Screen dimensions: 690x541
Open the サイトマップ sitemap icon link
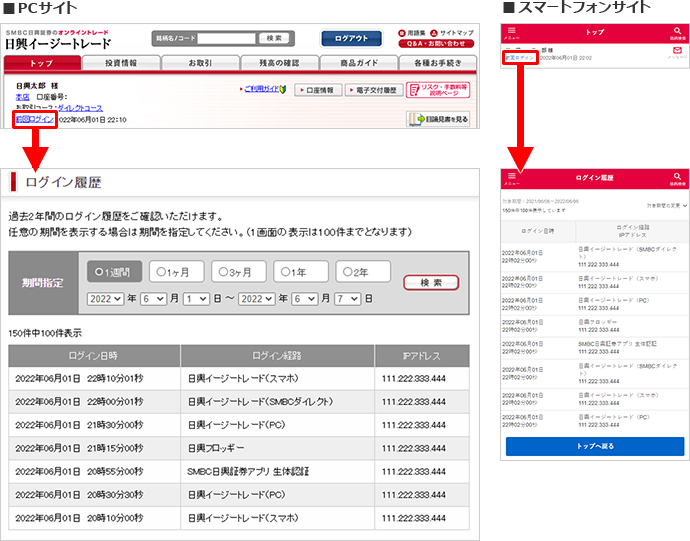click(449, 32)
